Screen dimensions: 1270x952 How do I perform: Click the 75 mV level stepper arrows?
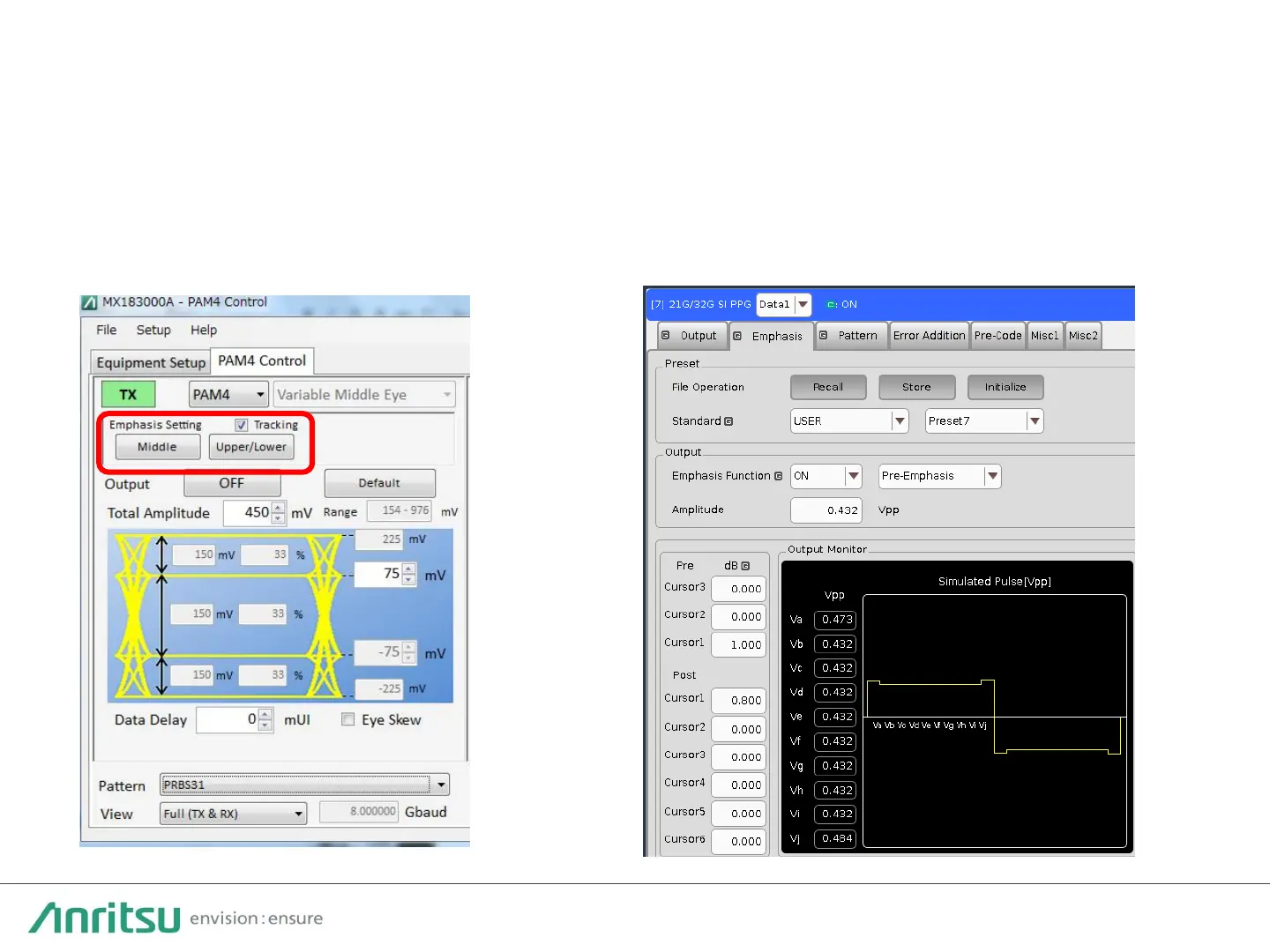tap(408, 574)
